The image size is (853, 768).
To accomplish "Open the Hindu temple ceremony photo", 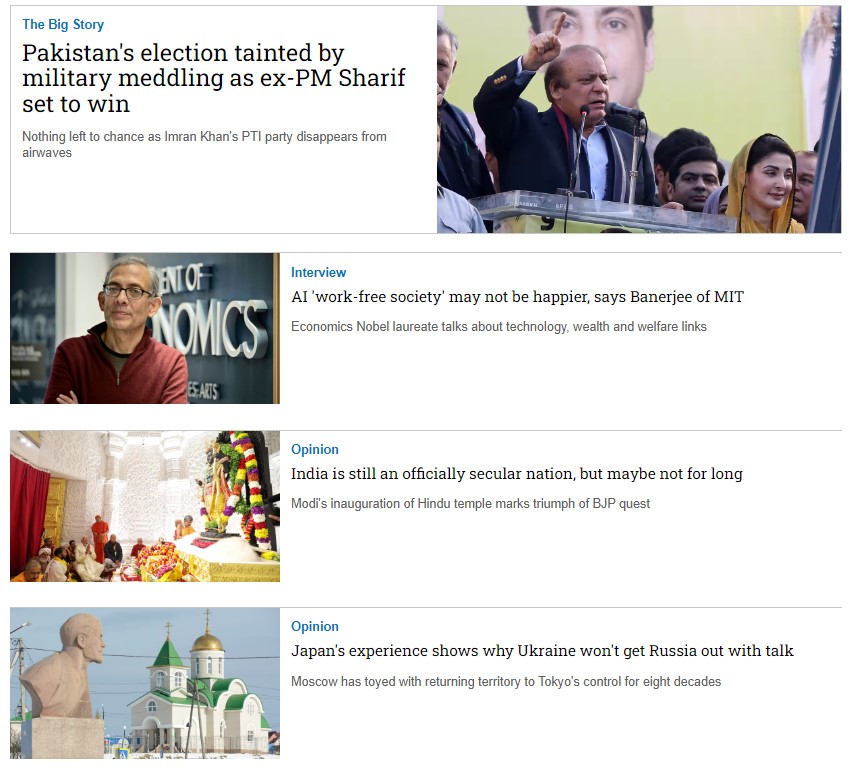I will click(x=145, y=506).
